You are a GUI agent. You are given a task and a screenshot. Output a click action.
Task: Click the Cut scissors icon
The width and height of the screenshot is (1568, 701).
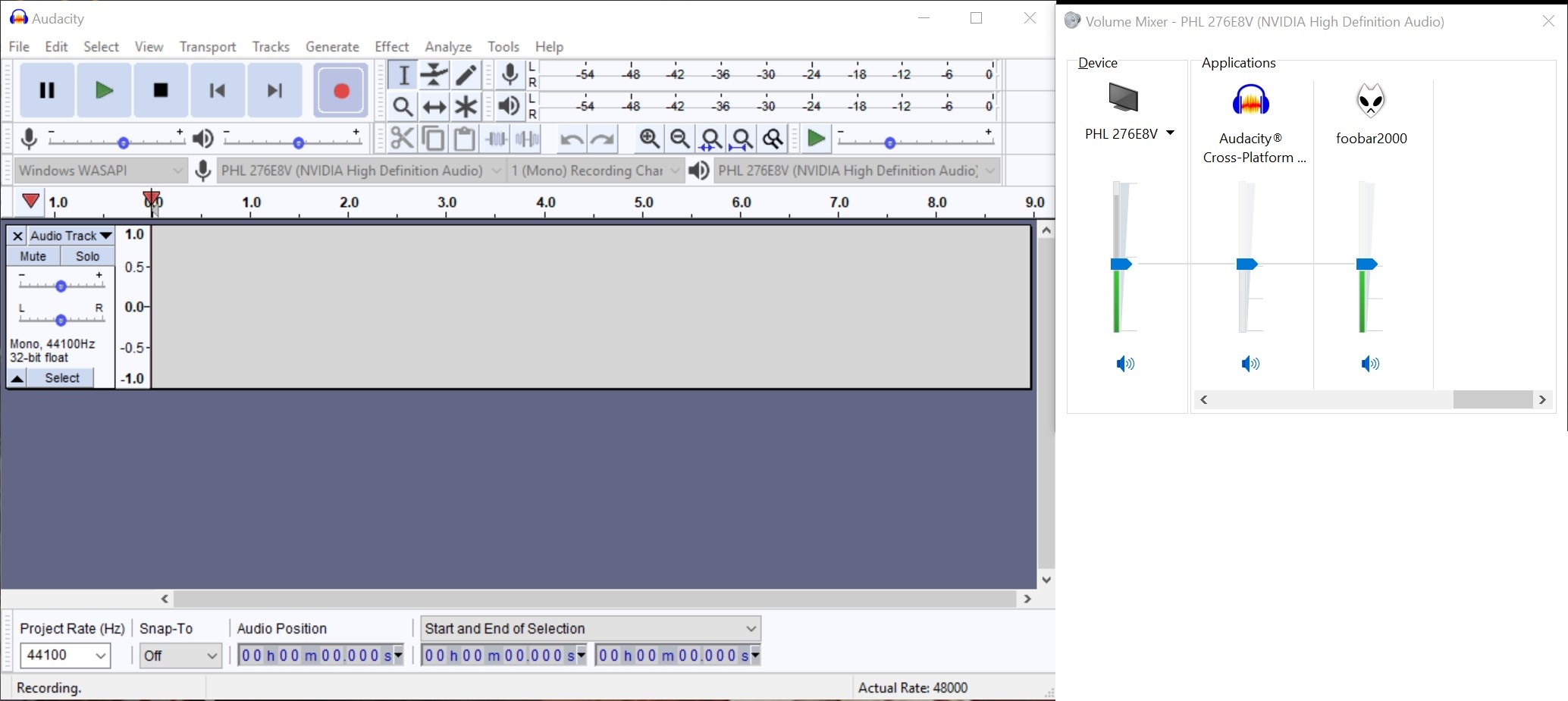click(402, 139)
